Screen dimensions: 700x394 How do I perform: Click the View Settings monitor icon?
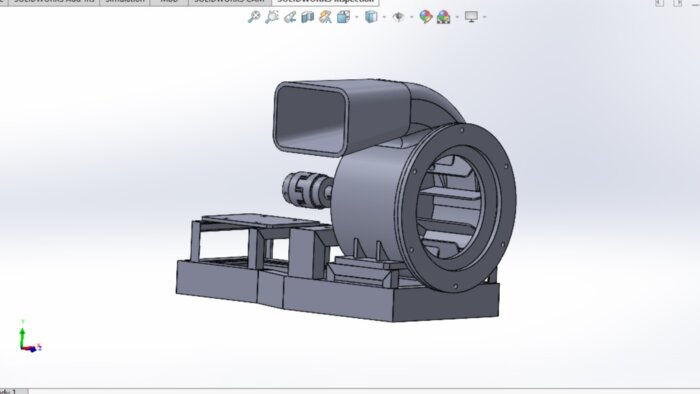tap(471, 17)
